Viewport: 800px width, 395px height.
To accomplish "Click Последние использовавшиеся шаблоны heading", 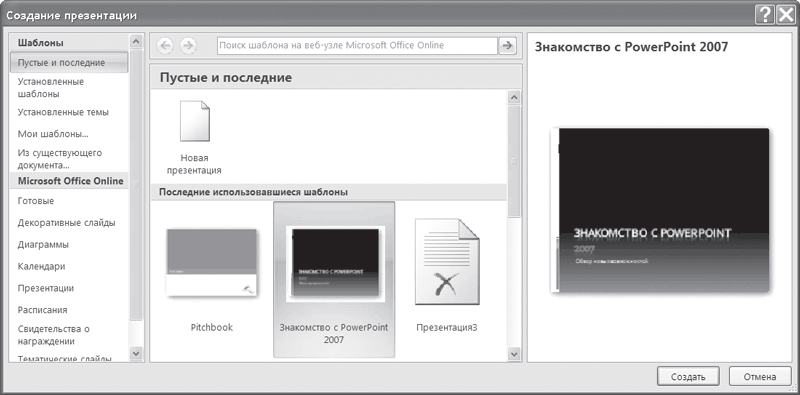I will click(x=254, y=192).
